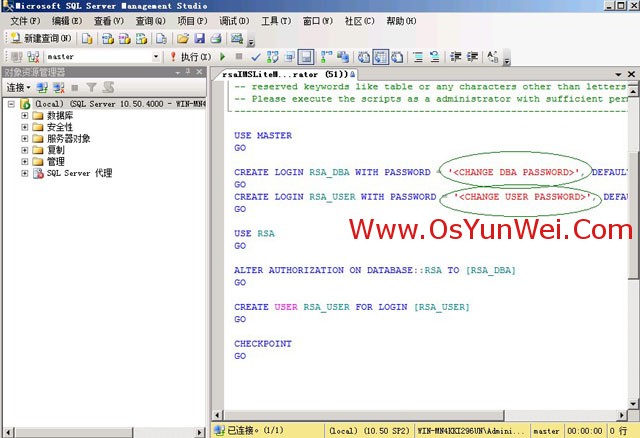Click the SQL Server Compact Query icon
The image size is (640, 438).
162,38
